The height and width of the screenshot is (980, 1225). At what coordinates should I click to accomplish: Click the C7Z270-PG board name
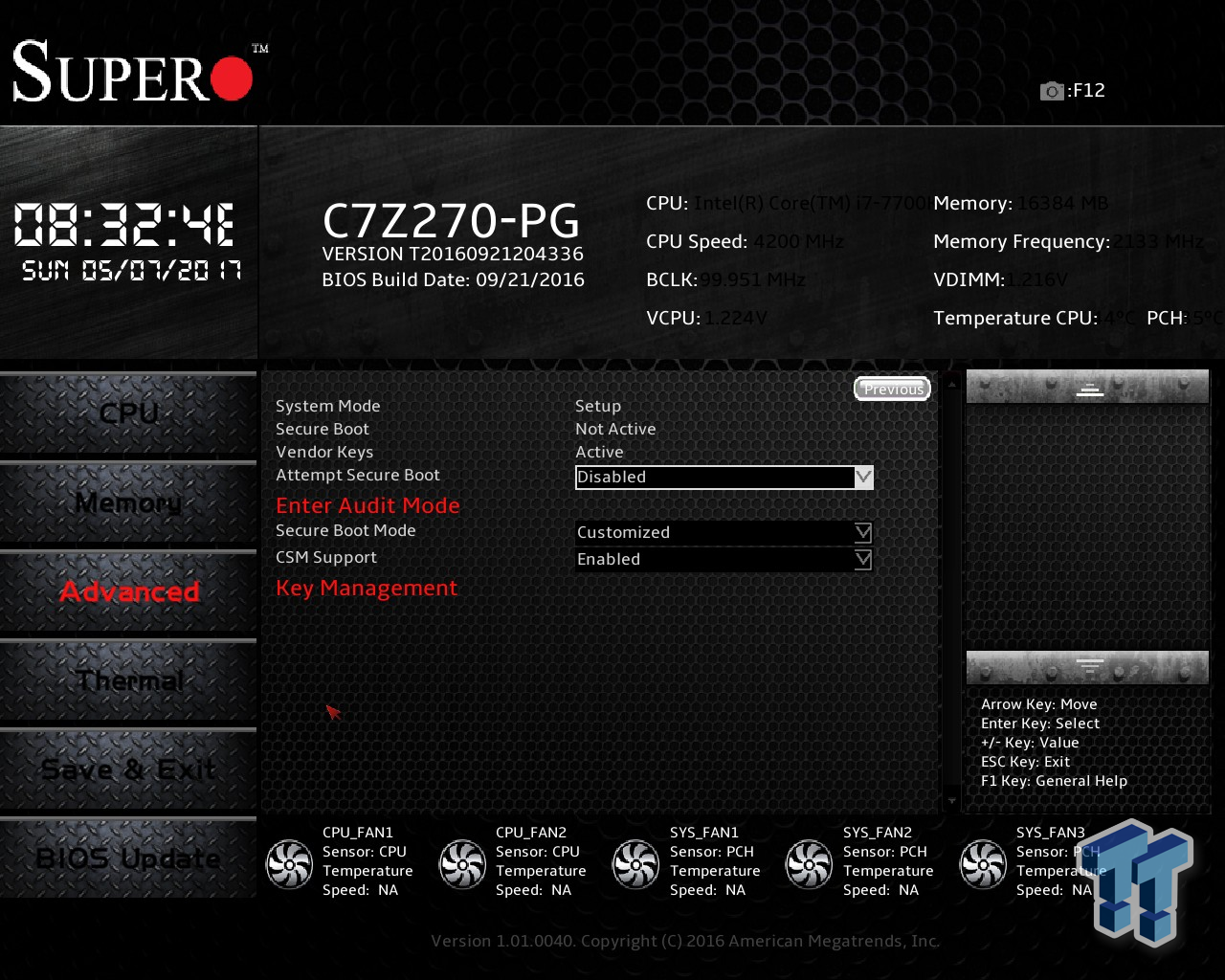point(451,221)
